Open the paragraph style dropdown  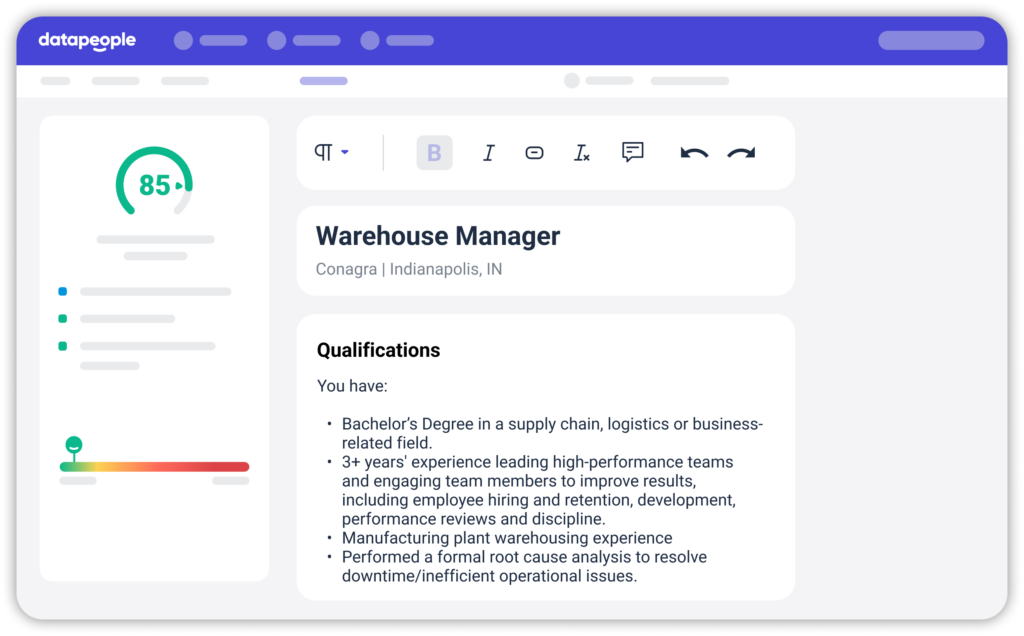pos(331,152)
